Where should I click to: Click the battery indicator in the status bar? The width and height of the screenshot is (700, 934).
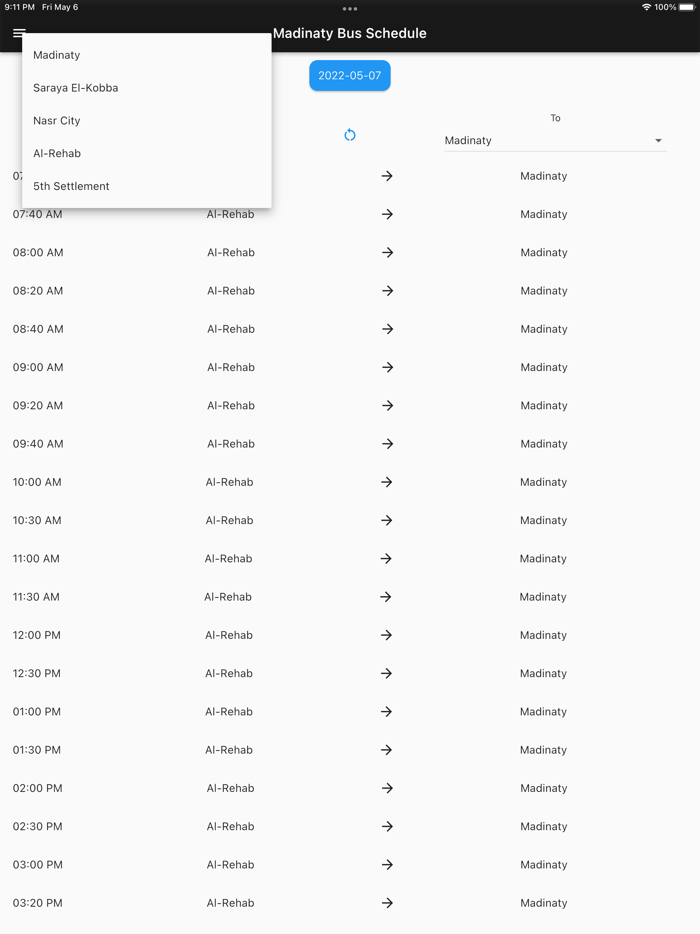click(688, 7)
